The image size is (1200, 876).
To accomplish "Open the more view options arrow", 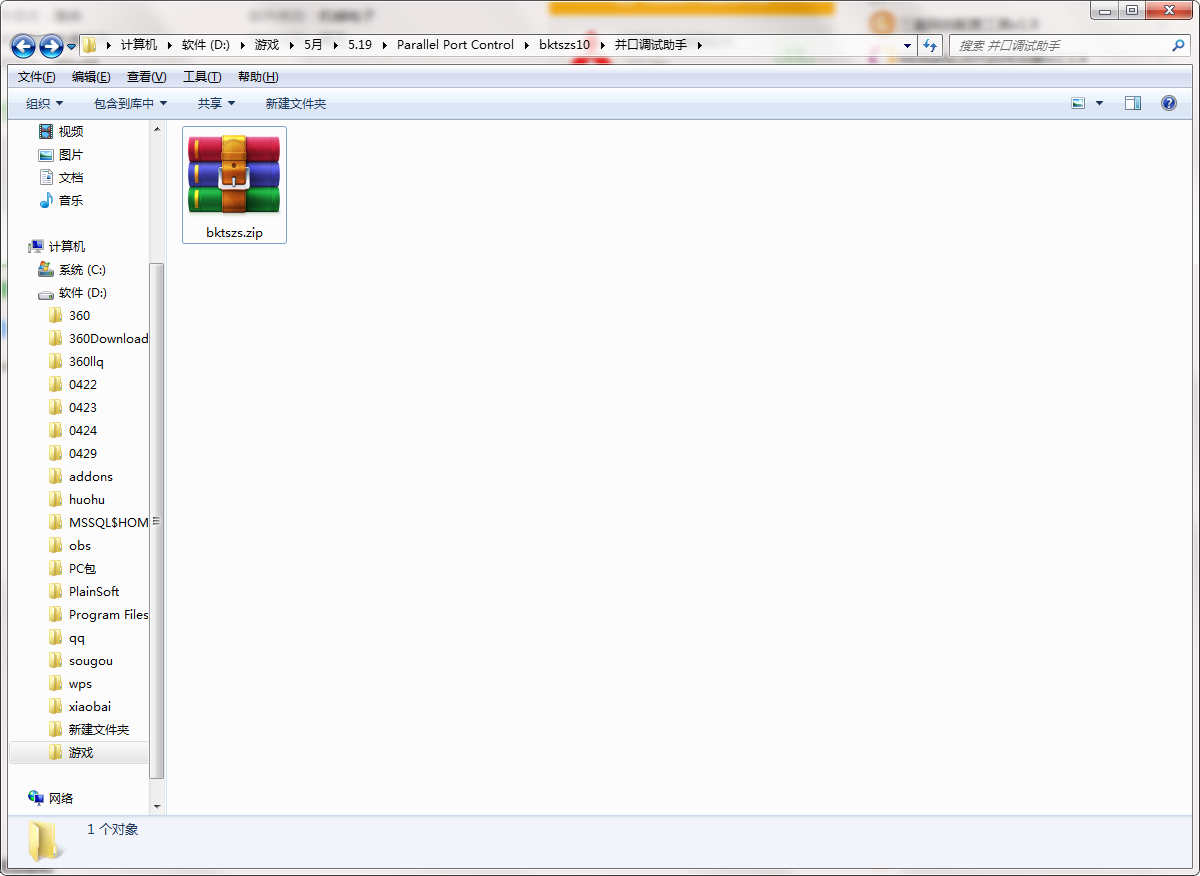I will tap(1099, 103).
